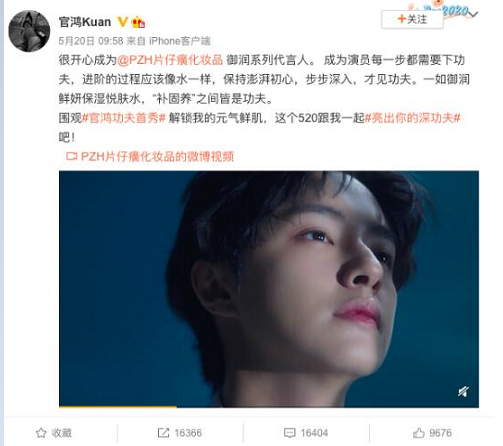Click the membership crown badge icon
This screenshot has height=446, width=503.
click(138, 22)
